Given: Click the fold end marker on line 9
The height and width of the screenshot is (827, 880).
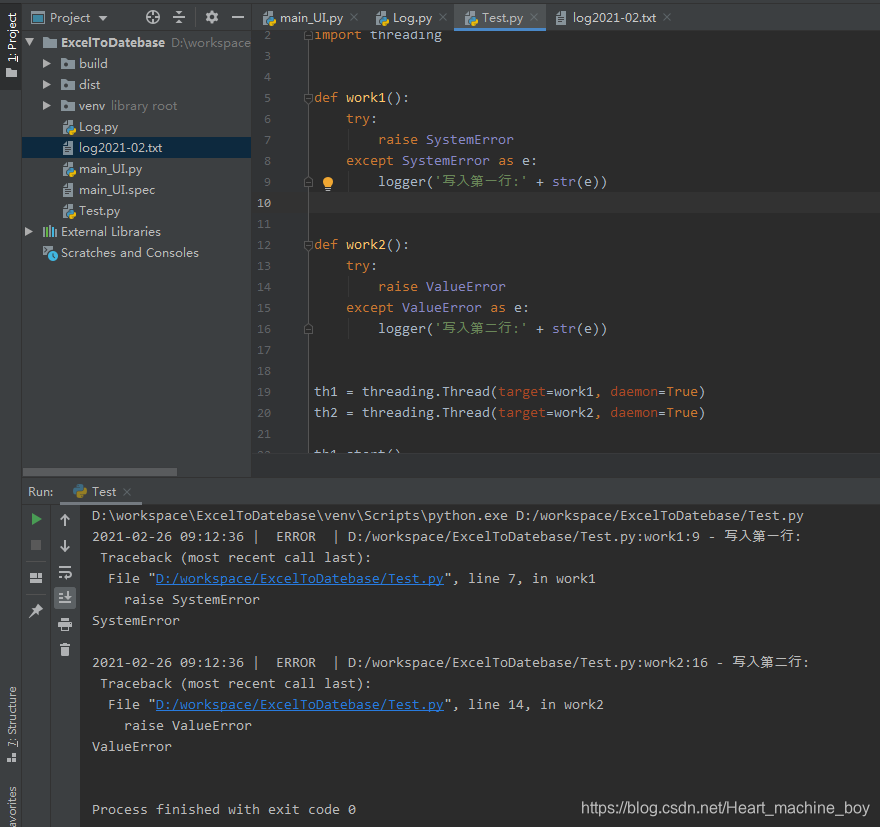Looking at the screenshot, I should click(308, 182).
